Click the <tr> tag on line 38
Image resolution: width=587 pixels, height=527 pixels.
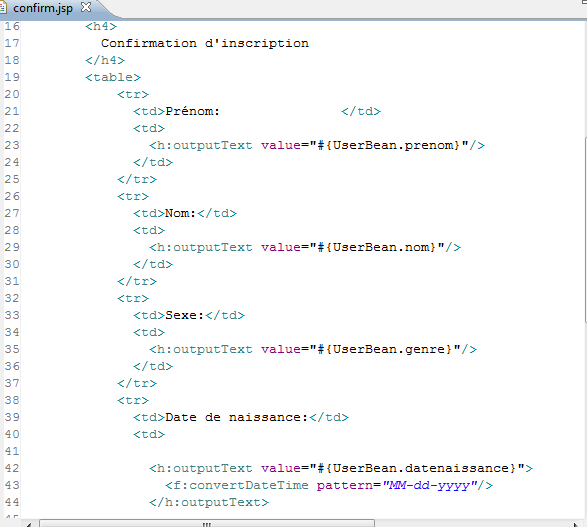(x=133, y=400)
